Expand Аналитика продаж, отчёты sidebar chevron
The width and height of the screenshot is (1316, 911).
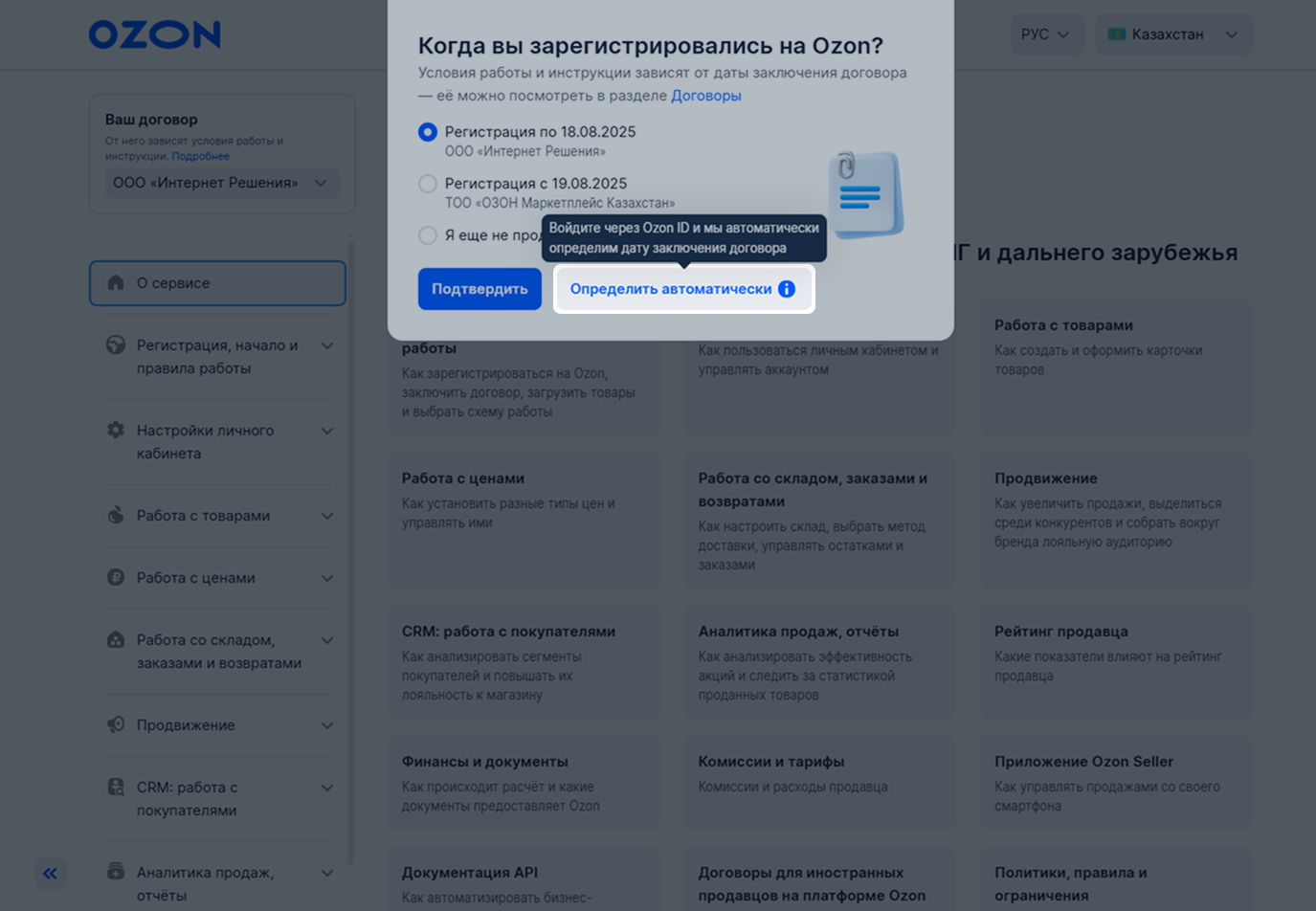(327, 873)
